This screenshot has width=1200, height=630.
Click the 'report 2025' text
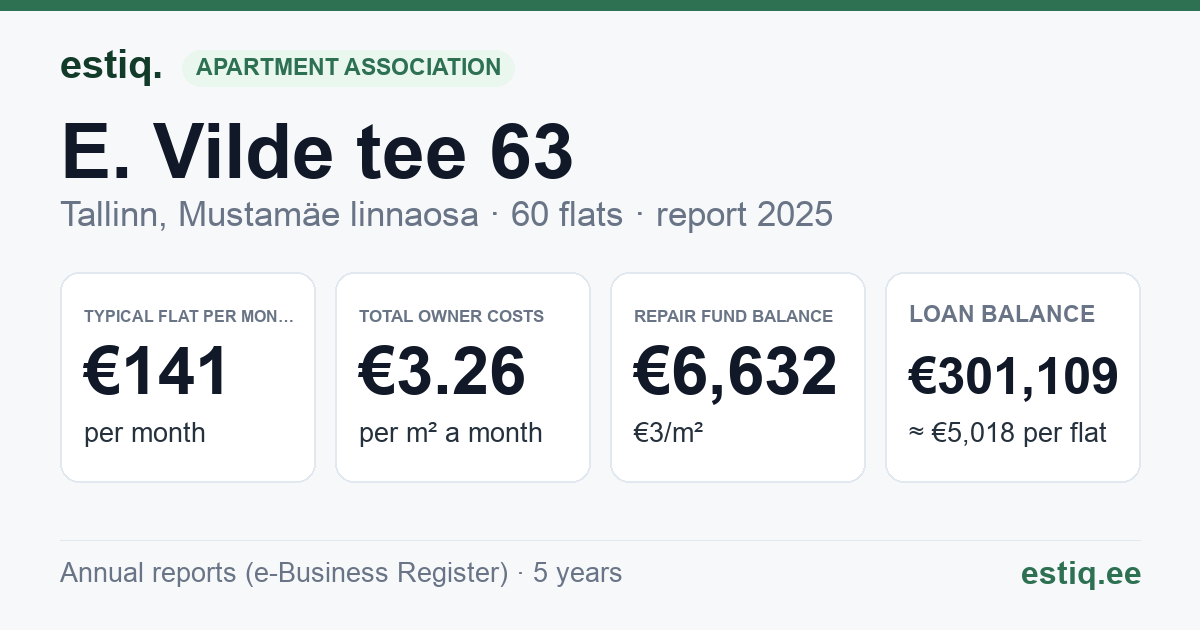pyautogui.click(x=744, y=214)
